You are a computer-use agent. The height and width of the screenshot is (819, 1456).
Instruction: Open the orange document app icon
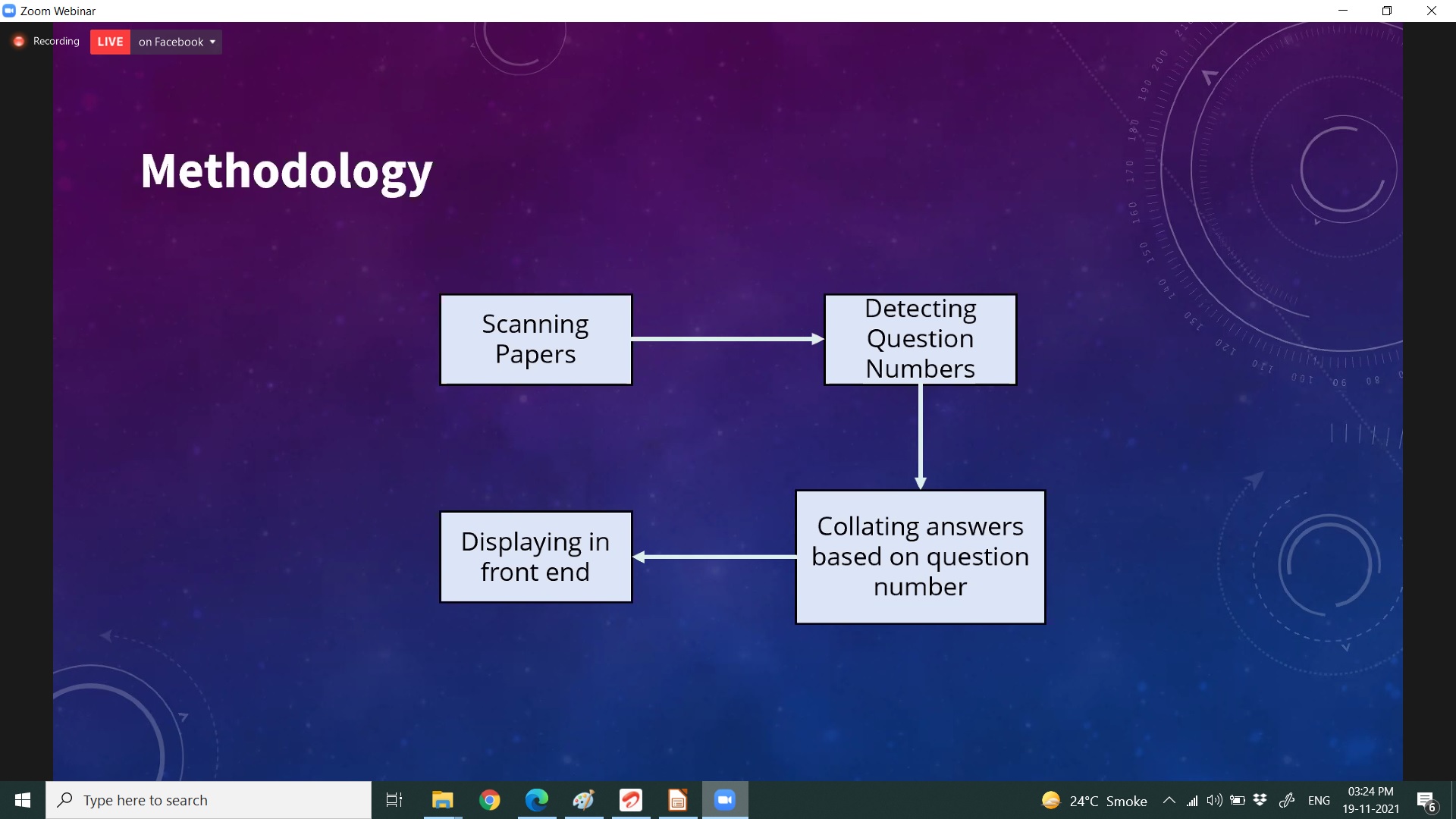pos(678,800)
